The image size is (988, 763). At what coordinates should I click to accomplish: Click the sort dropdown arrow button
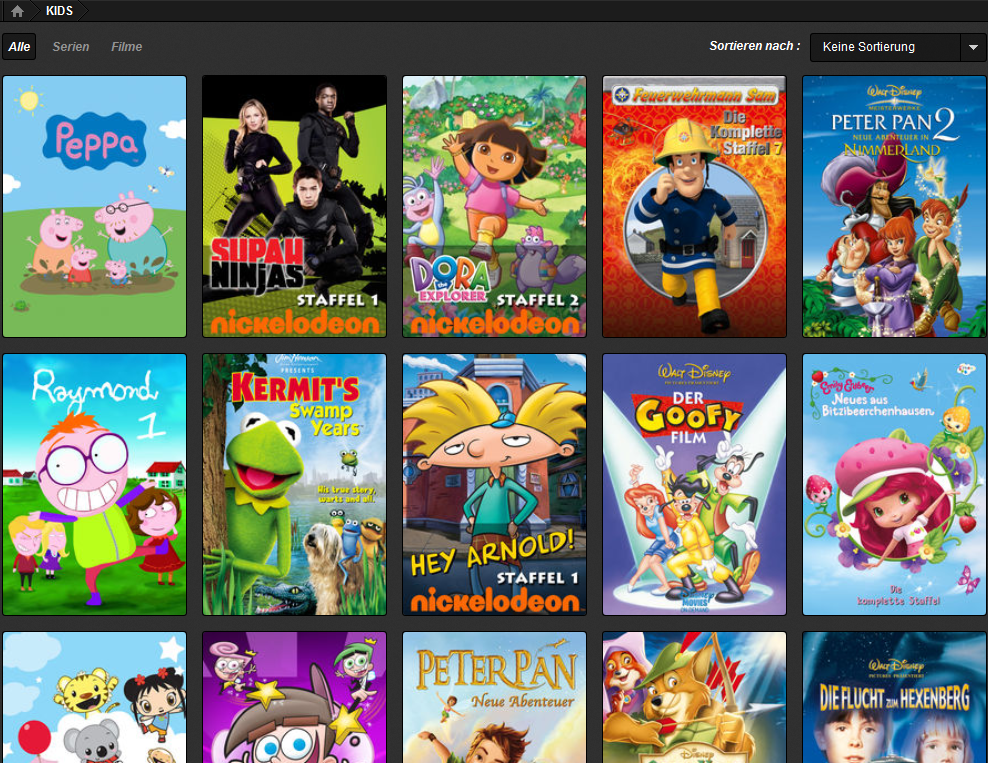coord(973,47)
